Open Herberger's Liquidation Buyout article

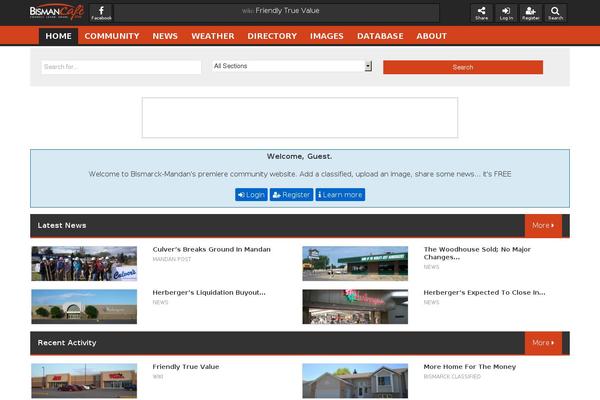pyautogui.click(x=209, y=292)
